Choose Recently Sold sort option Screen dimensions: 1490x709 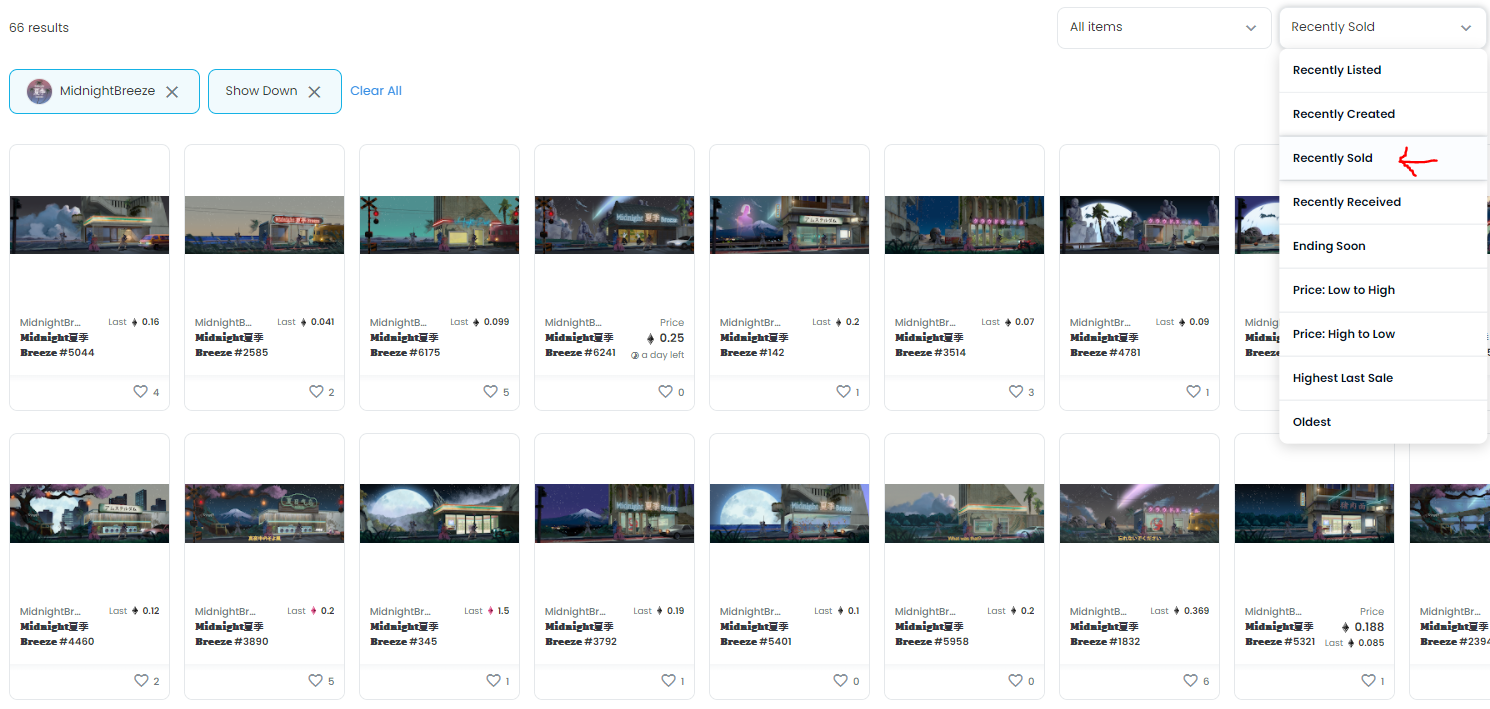[1383, 159]
